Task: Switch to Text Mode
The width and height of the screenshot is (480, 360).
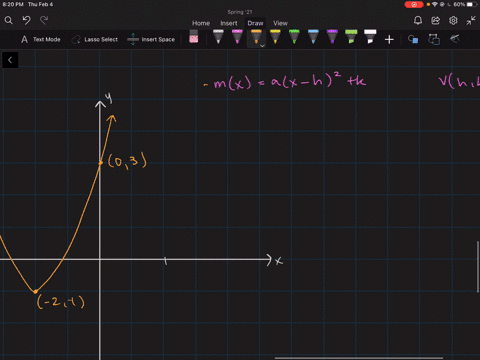Action: tap(41, 39)
